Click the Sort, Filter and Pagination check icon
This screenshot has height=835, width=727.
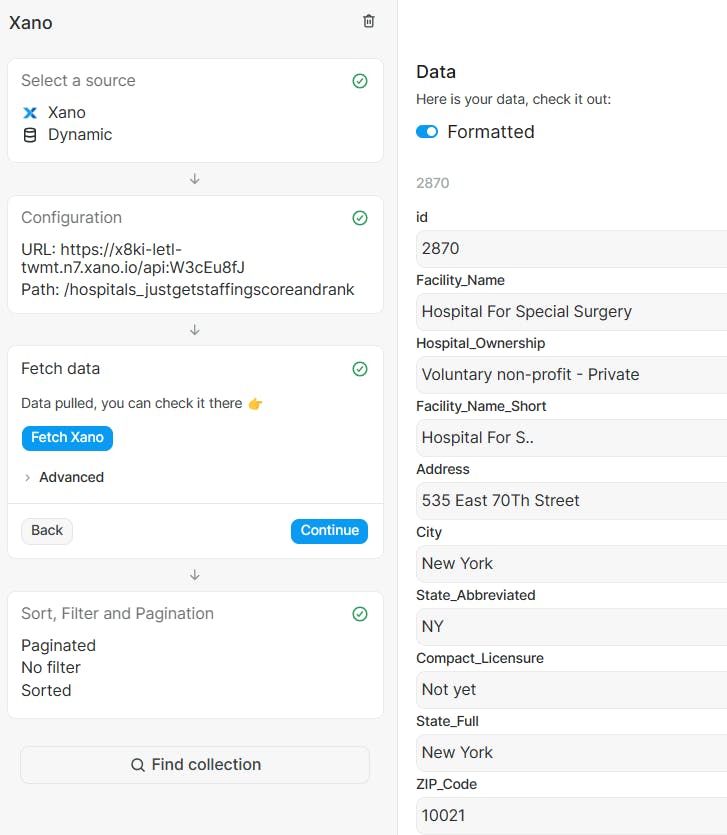pos(360,614)
